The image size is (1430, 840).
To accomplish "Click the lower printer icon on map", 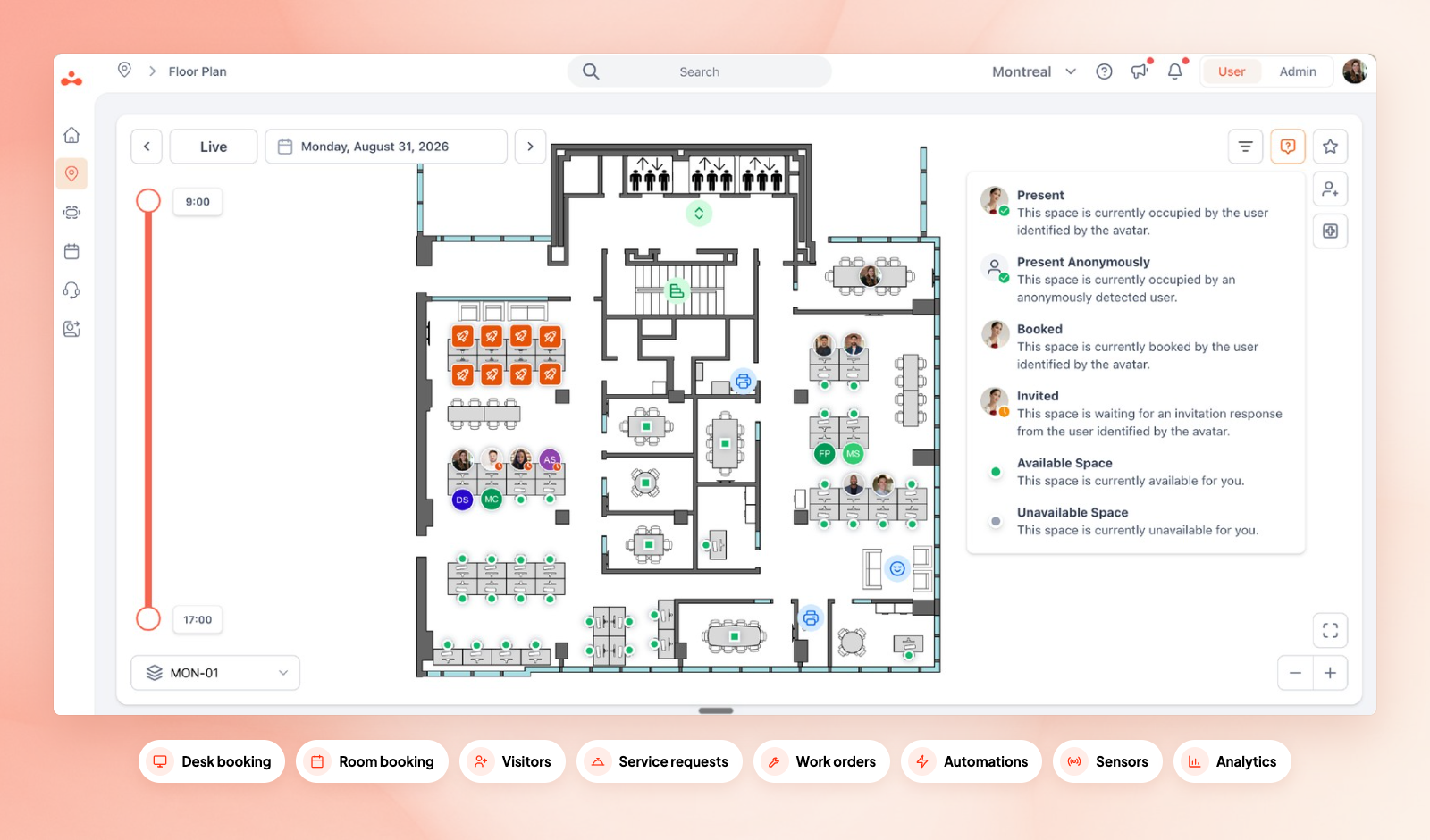I will (x=811, y=617).
